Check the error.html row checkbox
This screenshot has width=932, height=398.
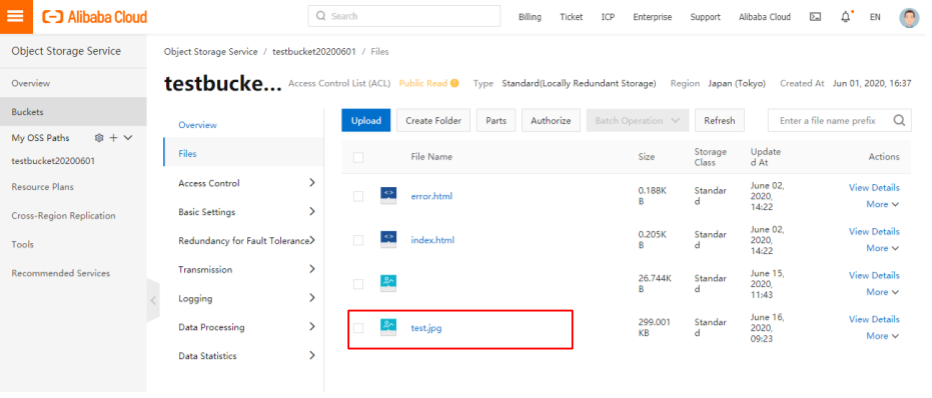(x=358, y=196)
